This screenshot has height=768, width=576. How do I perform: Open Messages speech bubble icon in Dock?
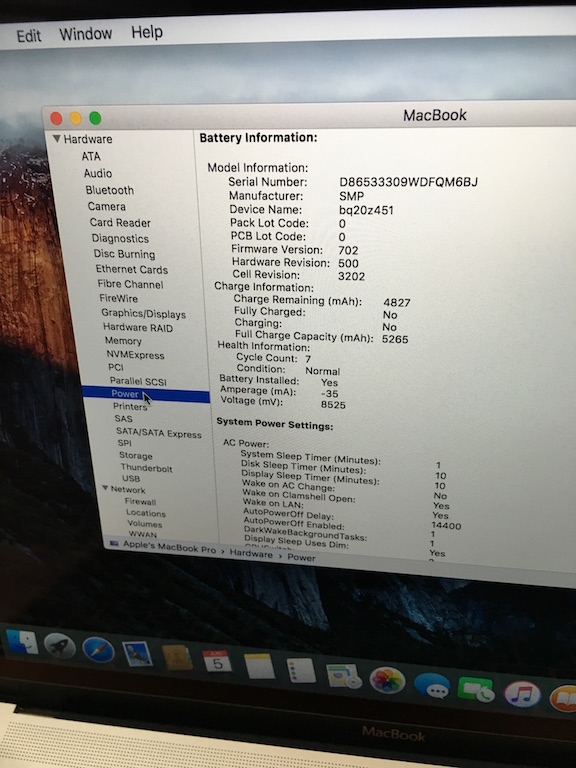coord(432,685)
